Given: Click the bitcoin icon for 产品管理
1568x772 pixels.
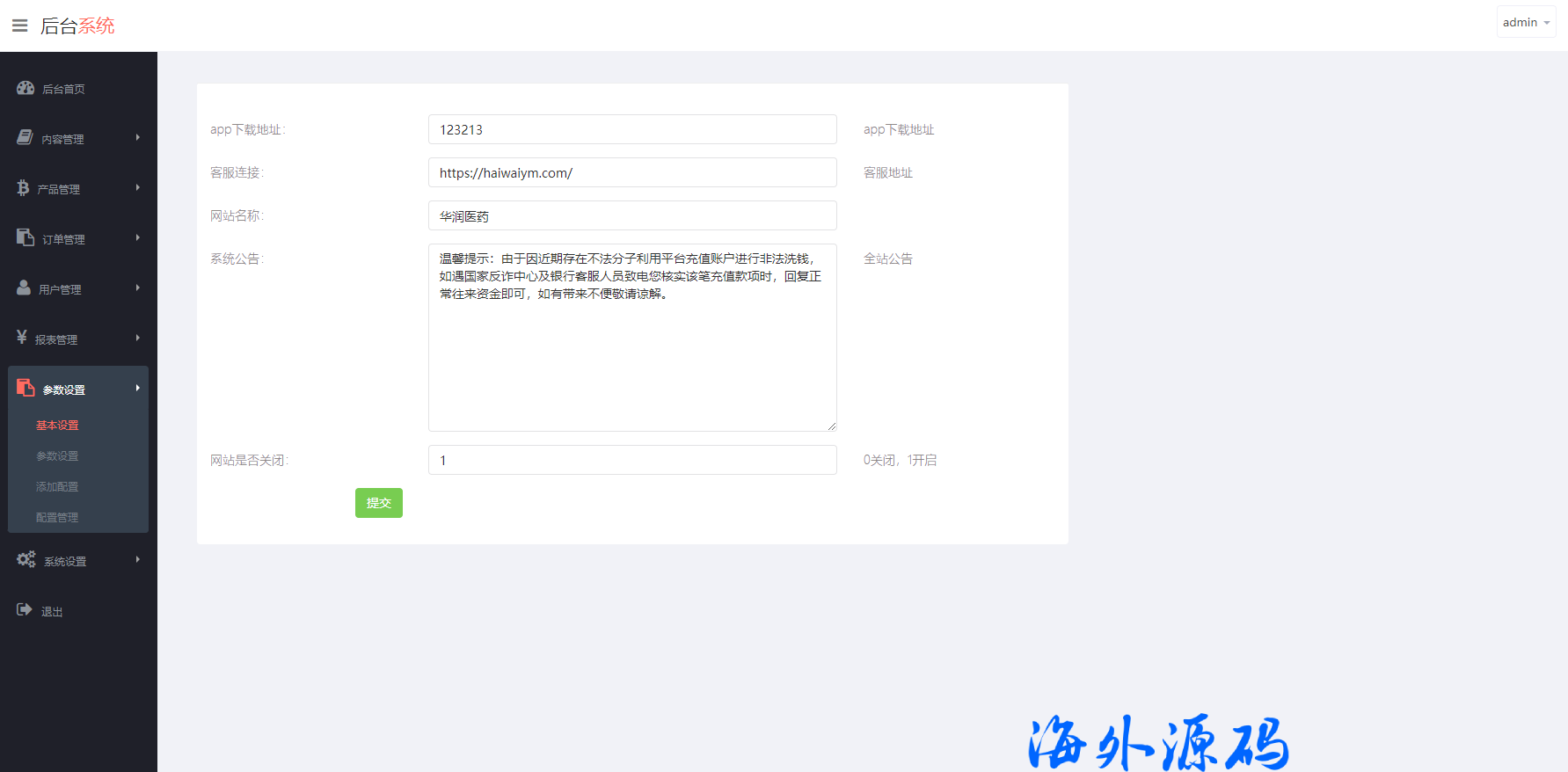Looking at the screenshot, I should [23, 188].
